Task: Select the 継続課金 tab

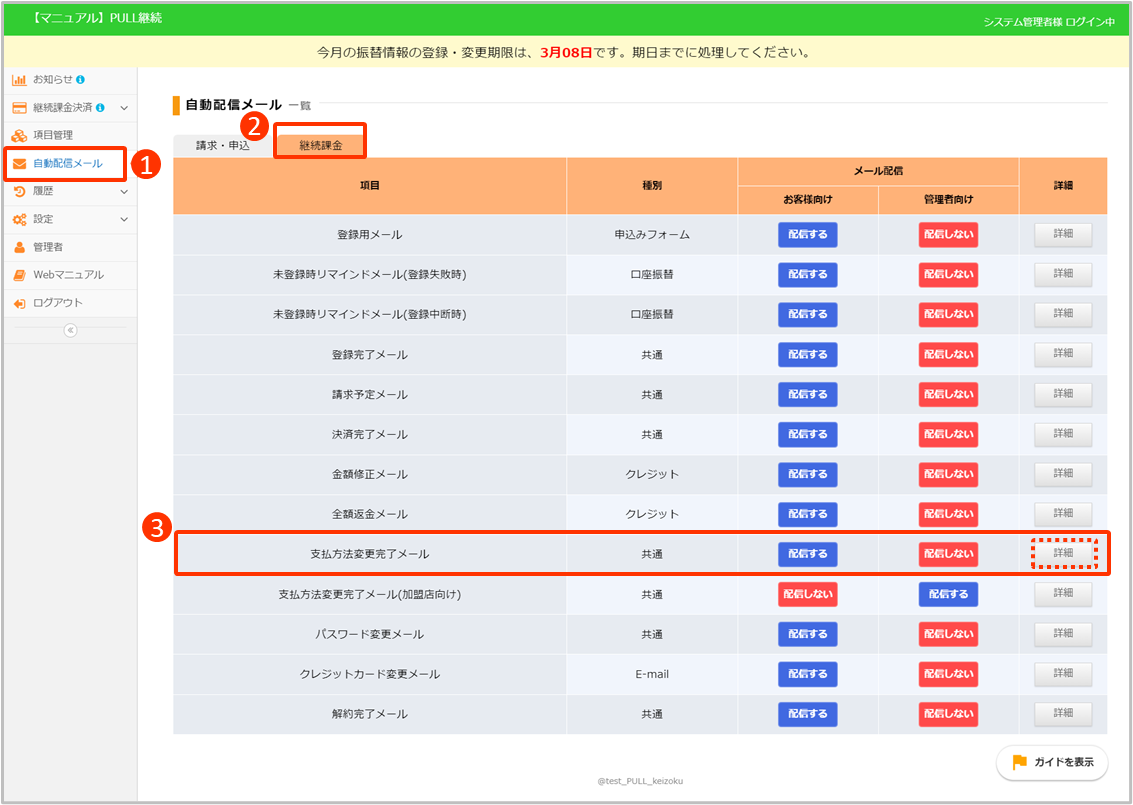Action: pyautogui.click(x=320, y=145)
